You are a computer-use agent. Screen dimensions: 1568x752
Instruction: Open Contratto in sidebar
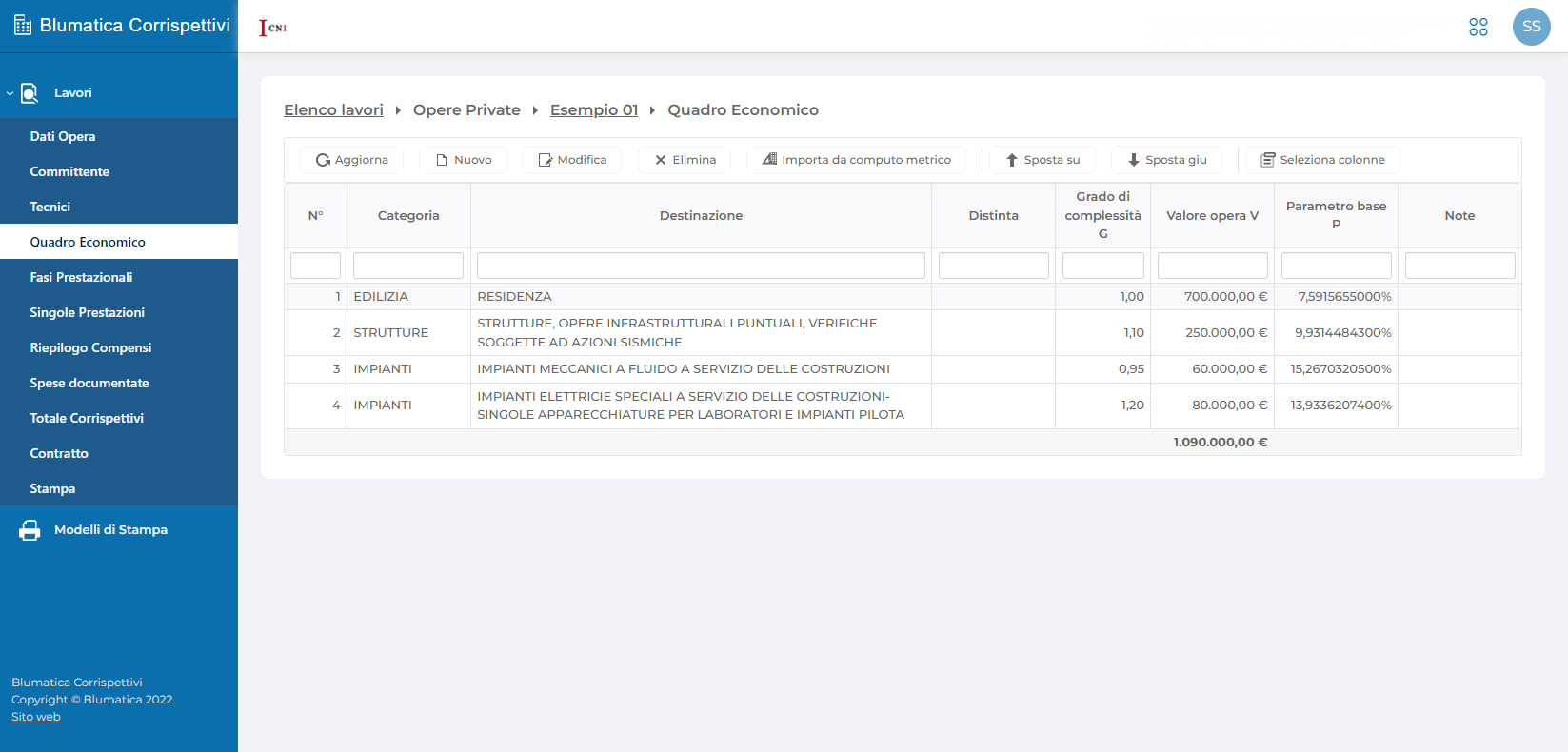point(119,453)
